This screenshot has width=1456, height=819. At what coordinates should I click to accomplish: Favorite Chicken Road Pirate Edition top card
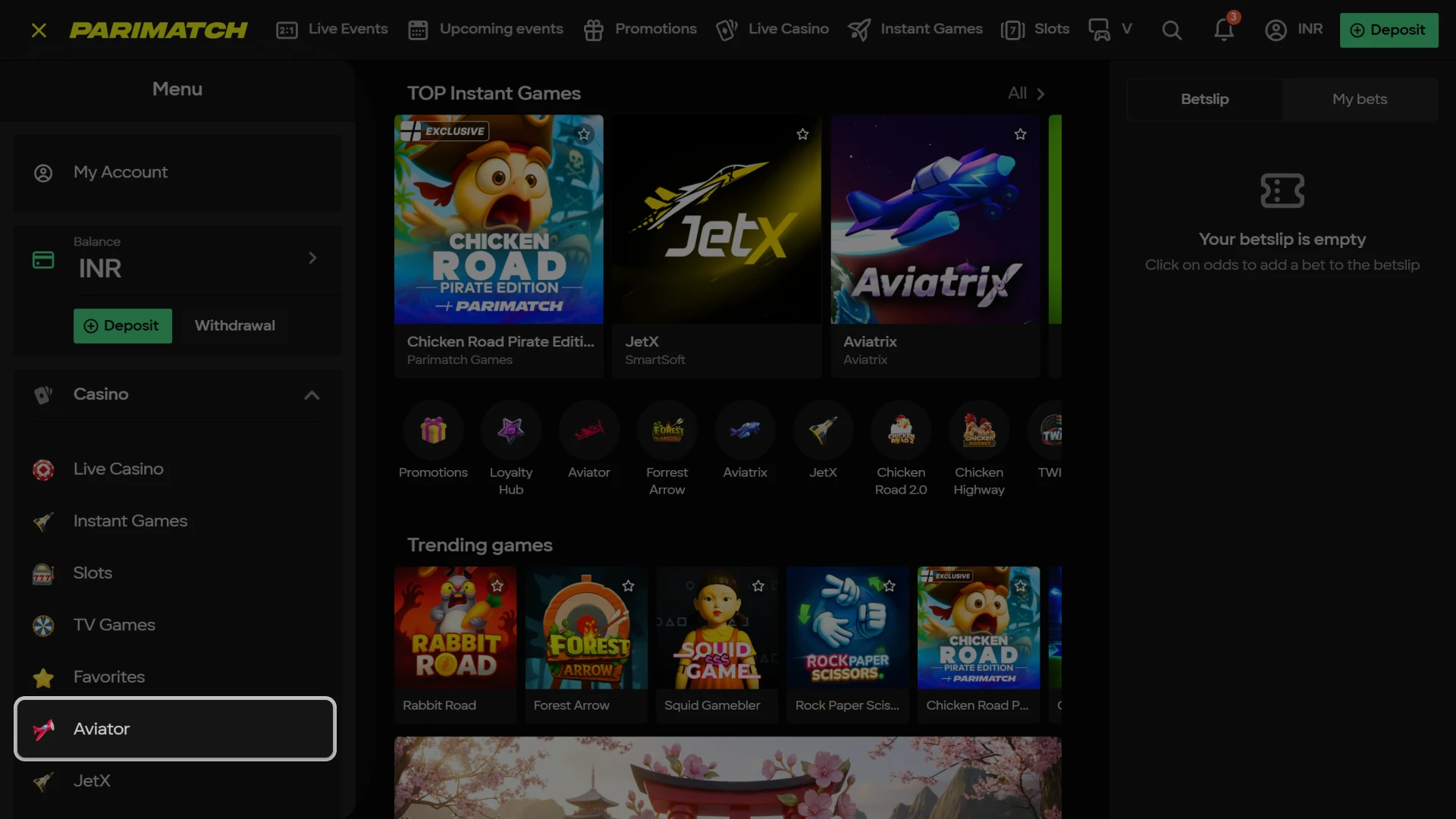584,134
